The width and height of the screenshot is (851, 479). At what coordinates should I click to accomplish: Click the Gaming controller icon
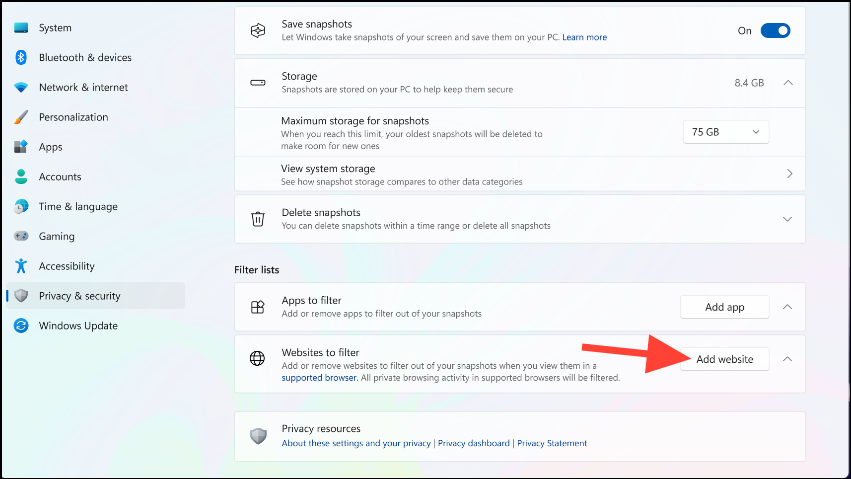pyautogui.click(x=21, y=236)
